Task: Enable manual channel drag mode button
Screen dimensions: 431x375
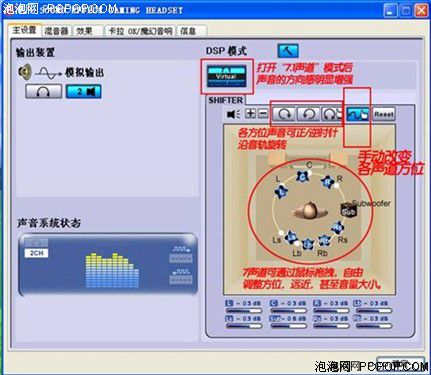Action: [358, 114]
